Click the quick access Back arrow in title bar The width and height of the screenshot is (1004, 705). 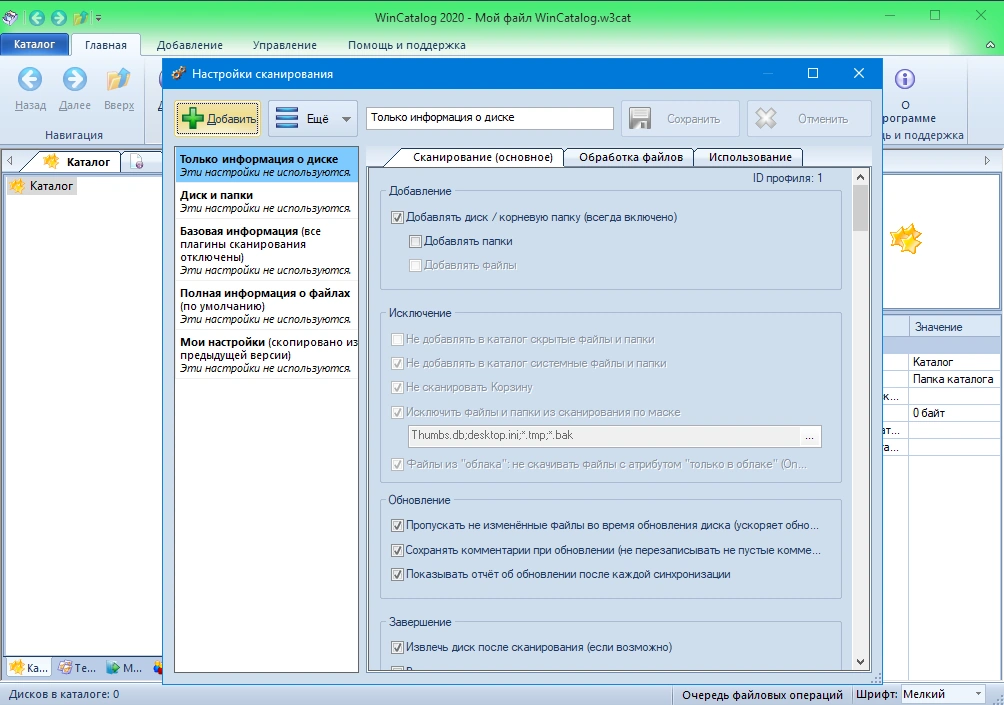pyautogui.click(x=37, y=17)
